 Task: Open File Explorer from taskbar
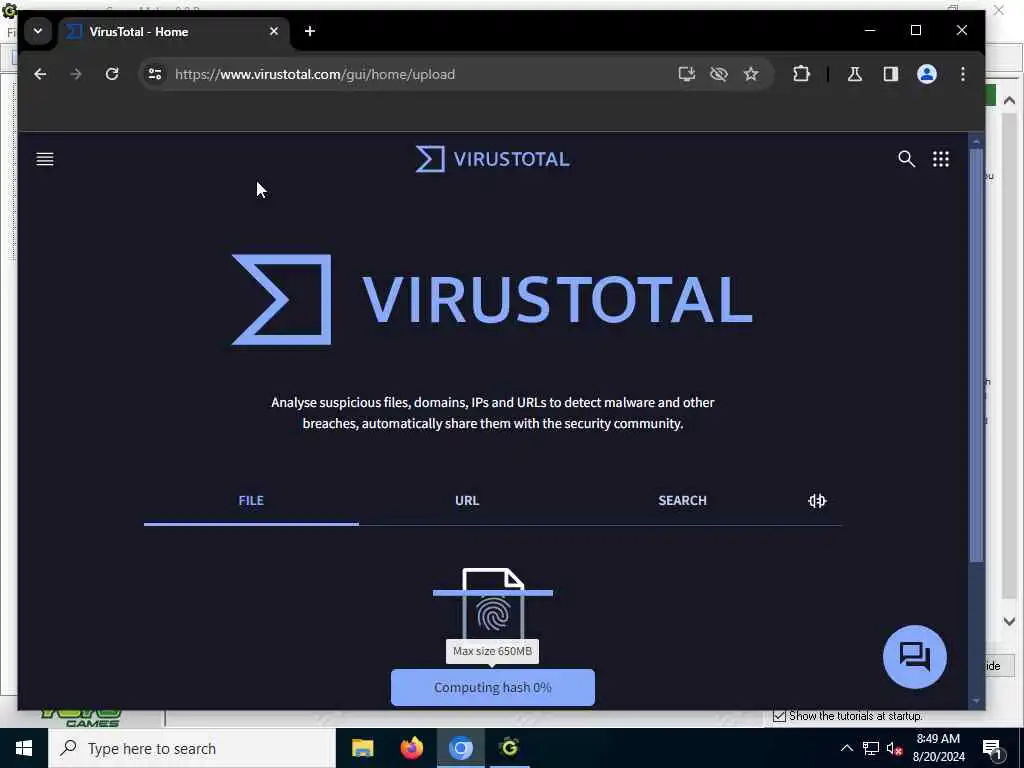tap(362, 748)
